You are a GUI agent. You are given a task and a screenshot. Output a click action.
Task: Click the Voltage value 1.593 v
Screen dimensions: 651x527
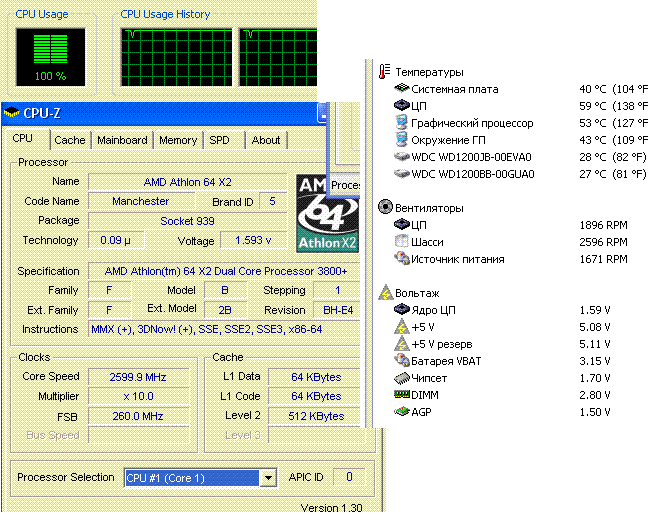click(253, 240)
